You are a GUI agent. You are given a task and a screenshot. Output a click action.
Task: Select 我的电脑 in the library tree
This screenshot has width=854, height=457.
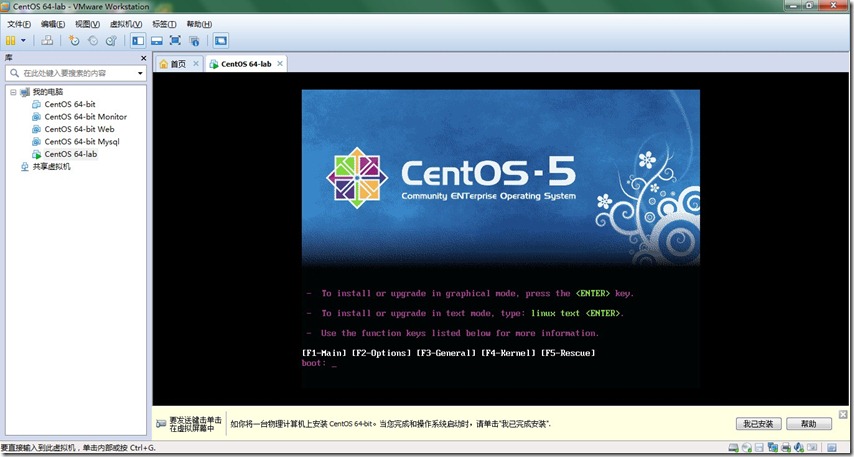click(47, 92)
